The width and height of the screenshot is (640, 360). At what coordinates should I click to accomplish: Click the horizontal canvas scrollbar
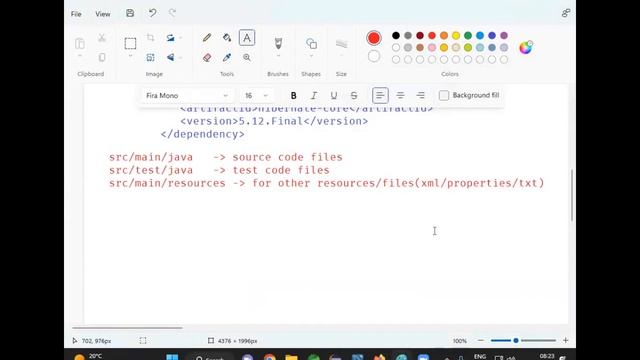[127, 327]
